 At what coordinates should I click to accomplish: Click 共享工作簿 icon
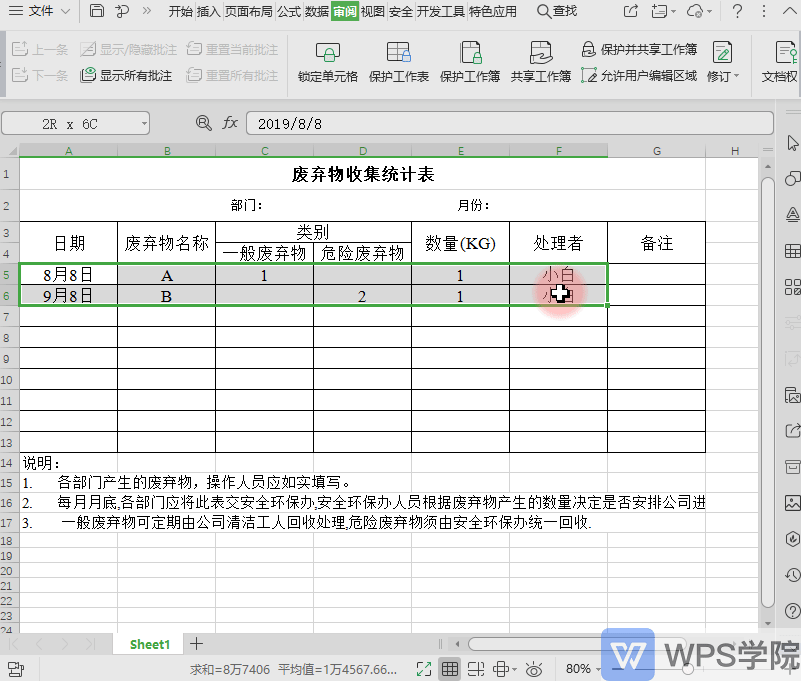pyautogui.click(x=540, y=62)
